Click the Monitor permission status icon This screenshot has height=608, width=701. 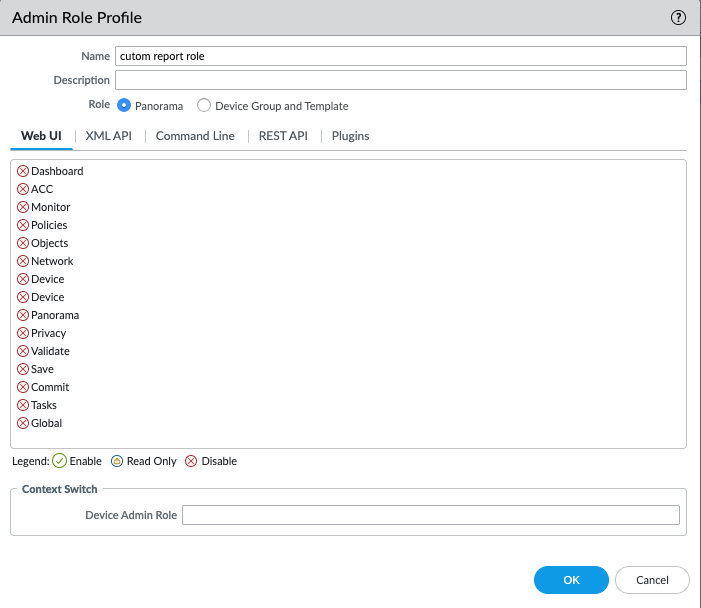pyautogui.click(x=23, y=207)
